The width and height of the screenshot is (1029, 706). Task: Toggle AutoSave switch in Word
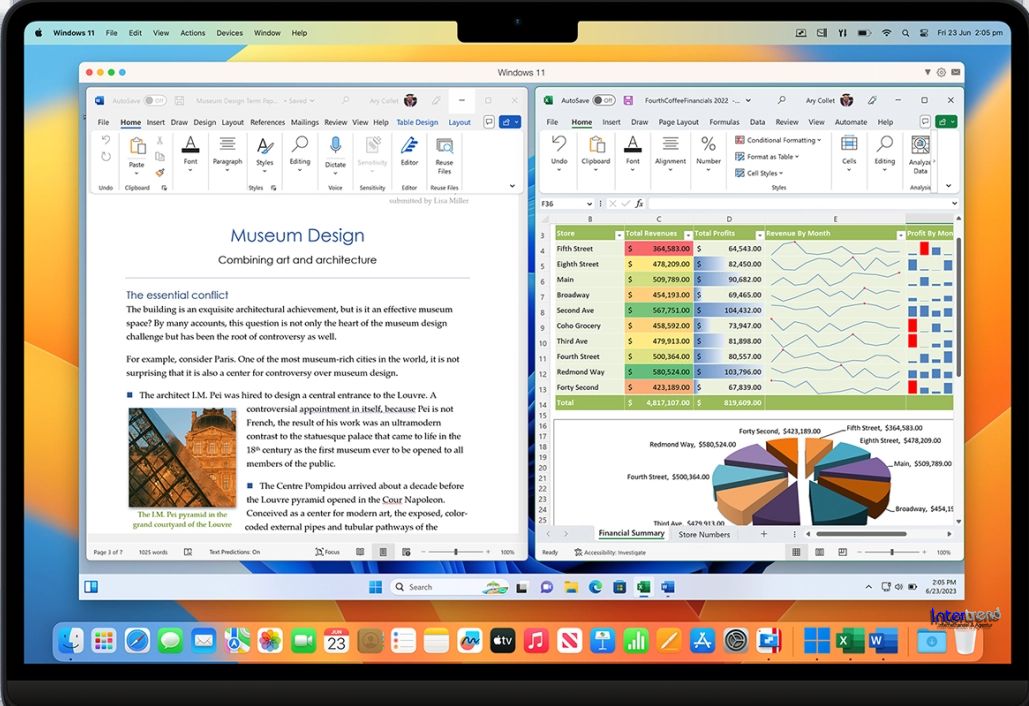coord(154,100)
